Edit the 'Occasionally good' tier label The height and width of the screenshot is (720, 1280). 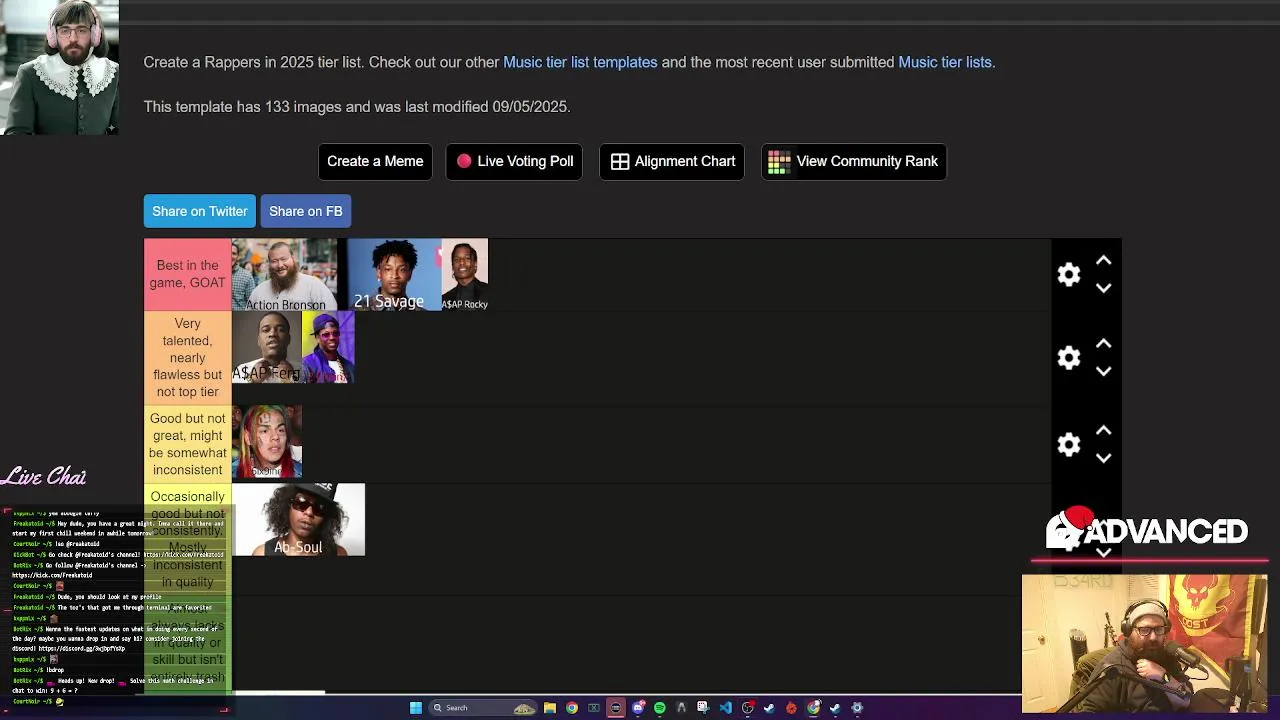pyautogui.click(x=188, y=540)
